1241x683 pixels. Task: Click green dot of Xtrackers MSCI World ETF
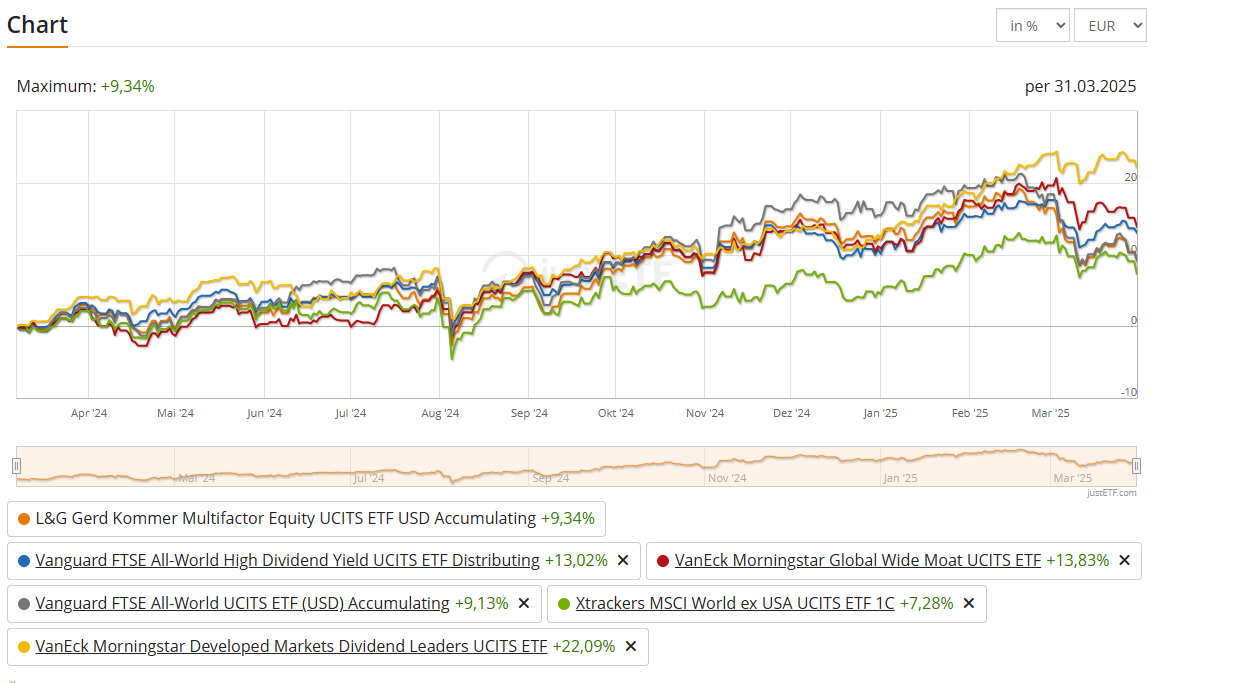[564, 604]
